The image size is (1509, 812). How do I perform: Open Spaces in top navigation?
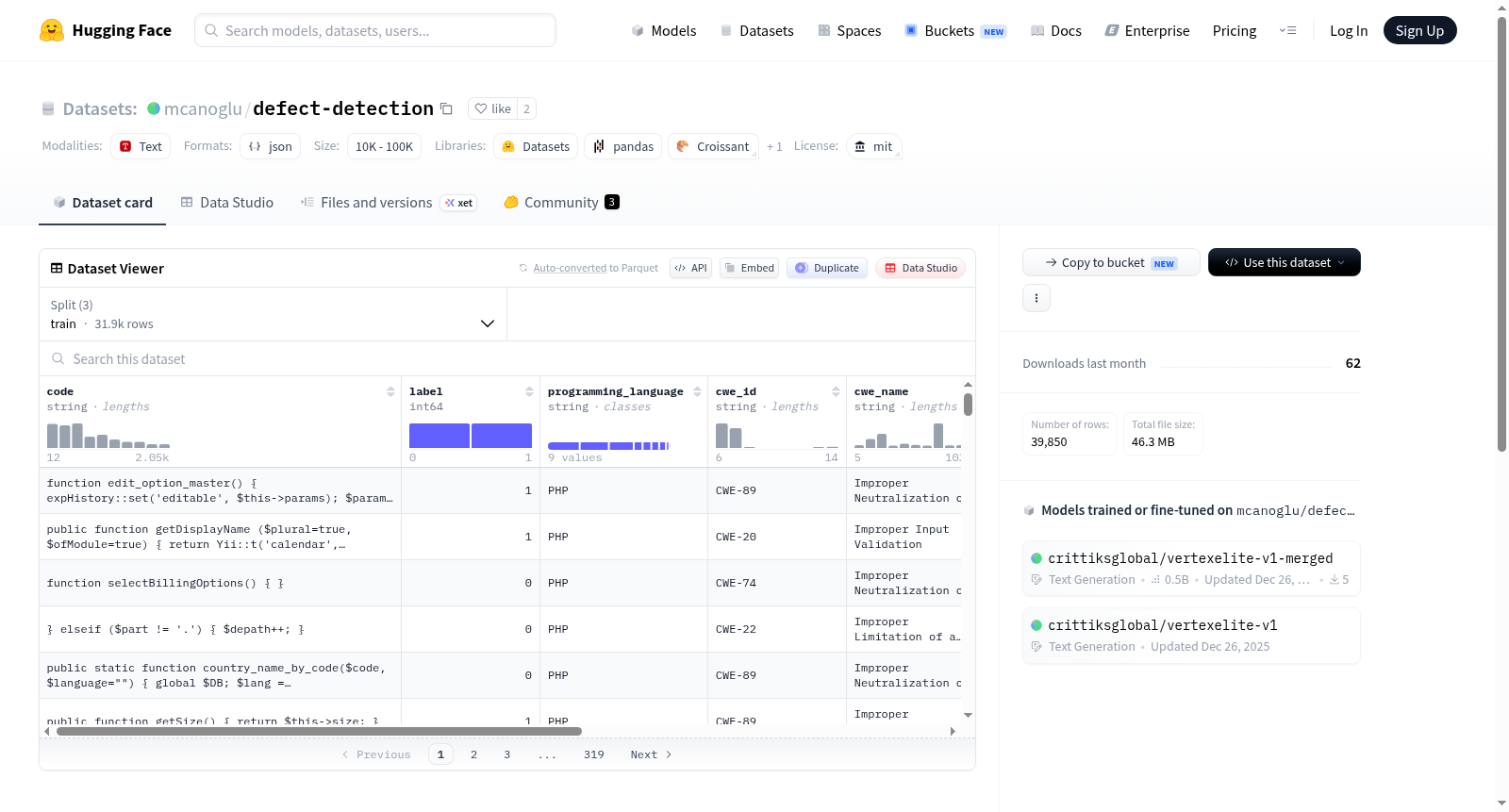849,30
